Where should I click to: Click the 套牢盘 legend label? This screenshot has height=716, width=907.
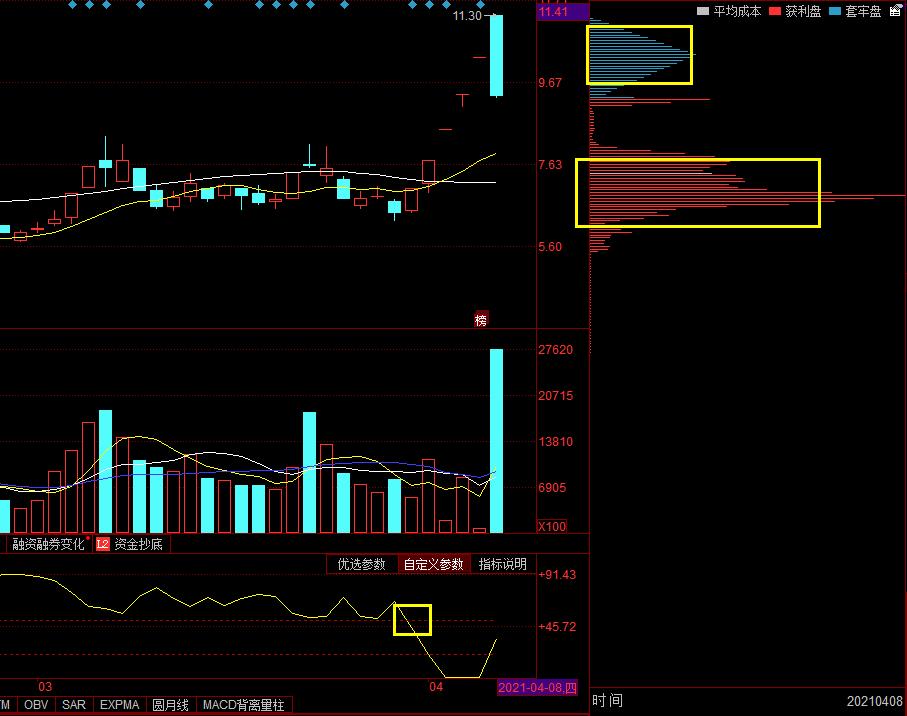tap(863, 11)
